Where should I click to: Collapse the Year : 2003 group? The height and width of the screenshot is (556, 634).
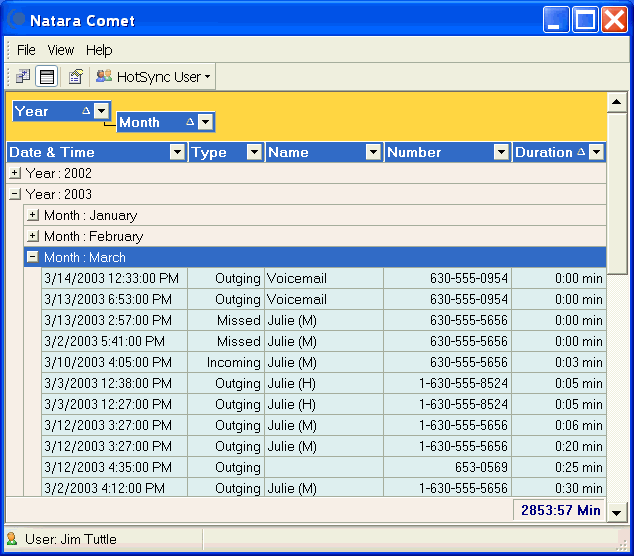15,194
